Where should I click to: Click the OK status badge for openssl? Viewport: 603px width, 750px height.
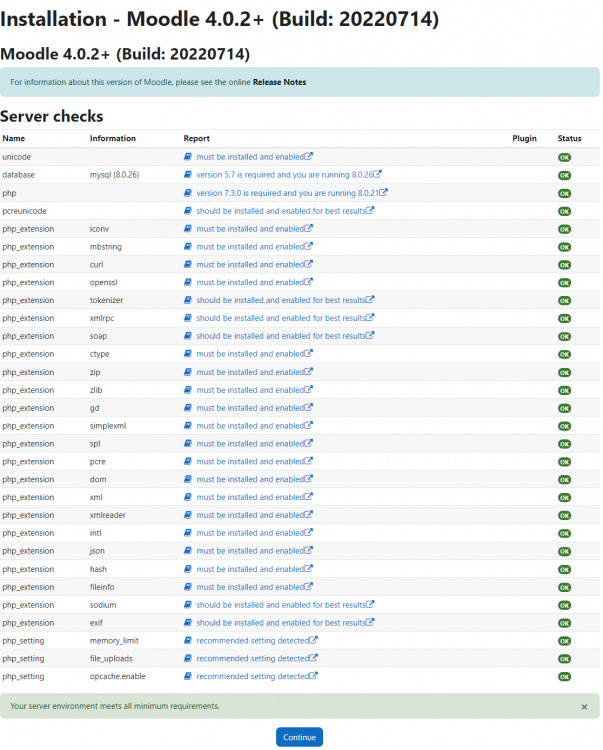pyautogui.click(x=564, y=283)
